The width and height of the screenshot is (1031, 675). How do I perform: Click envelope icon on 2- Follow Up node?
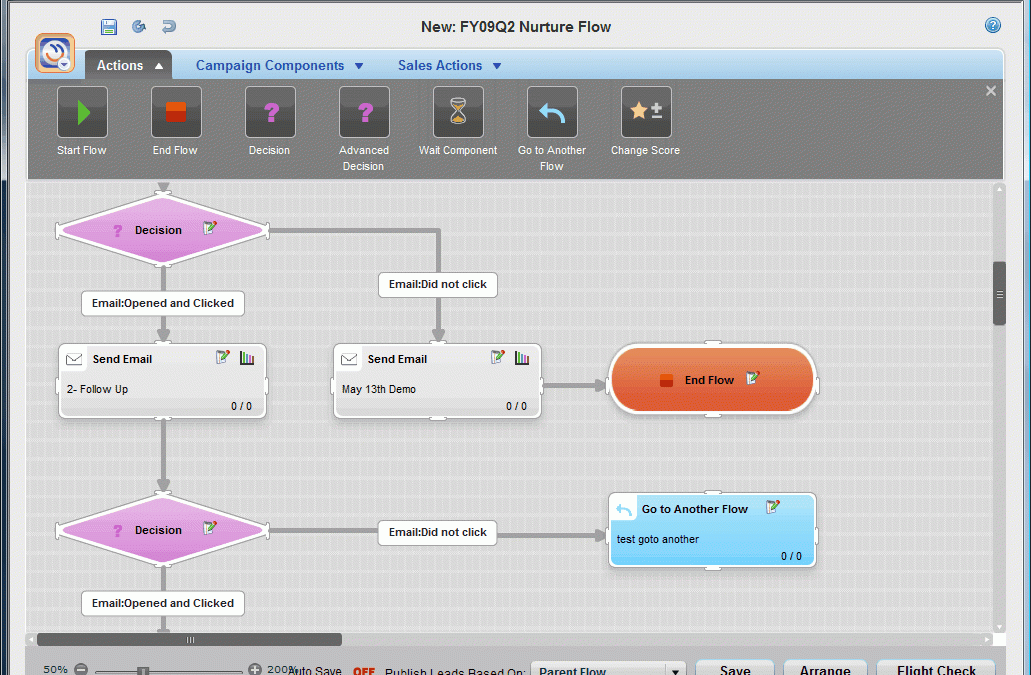(74, 359)
